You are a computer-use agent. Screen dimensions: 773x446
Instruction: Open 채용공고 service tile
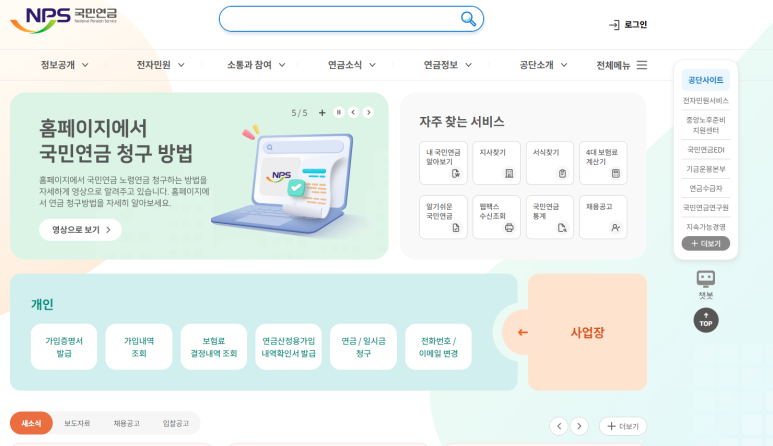[x=603, y=217]
